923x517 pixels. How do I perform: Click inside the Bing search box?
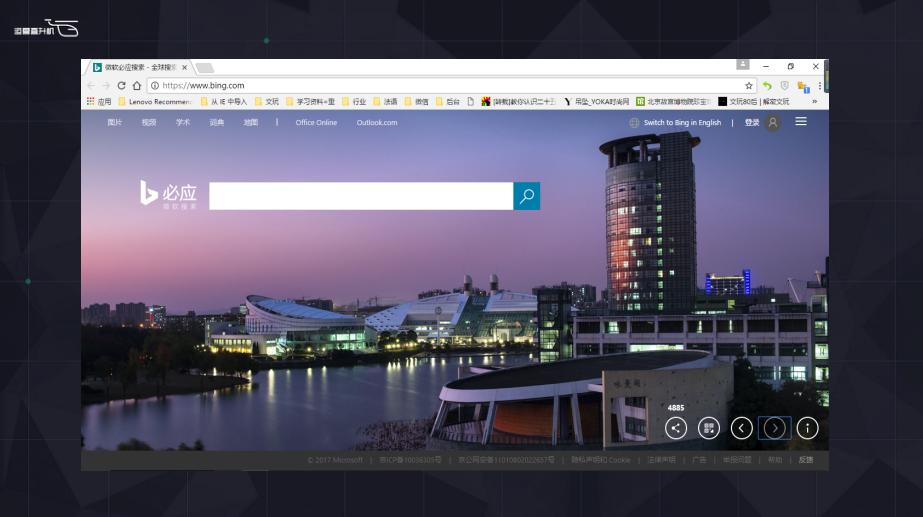[361, 196]
